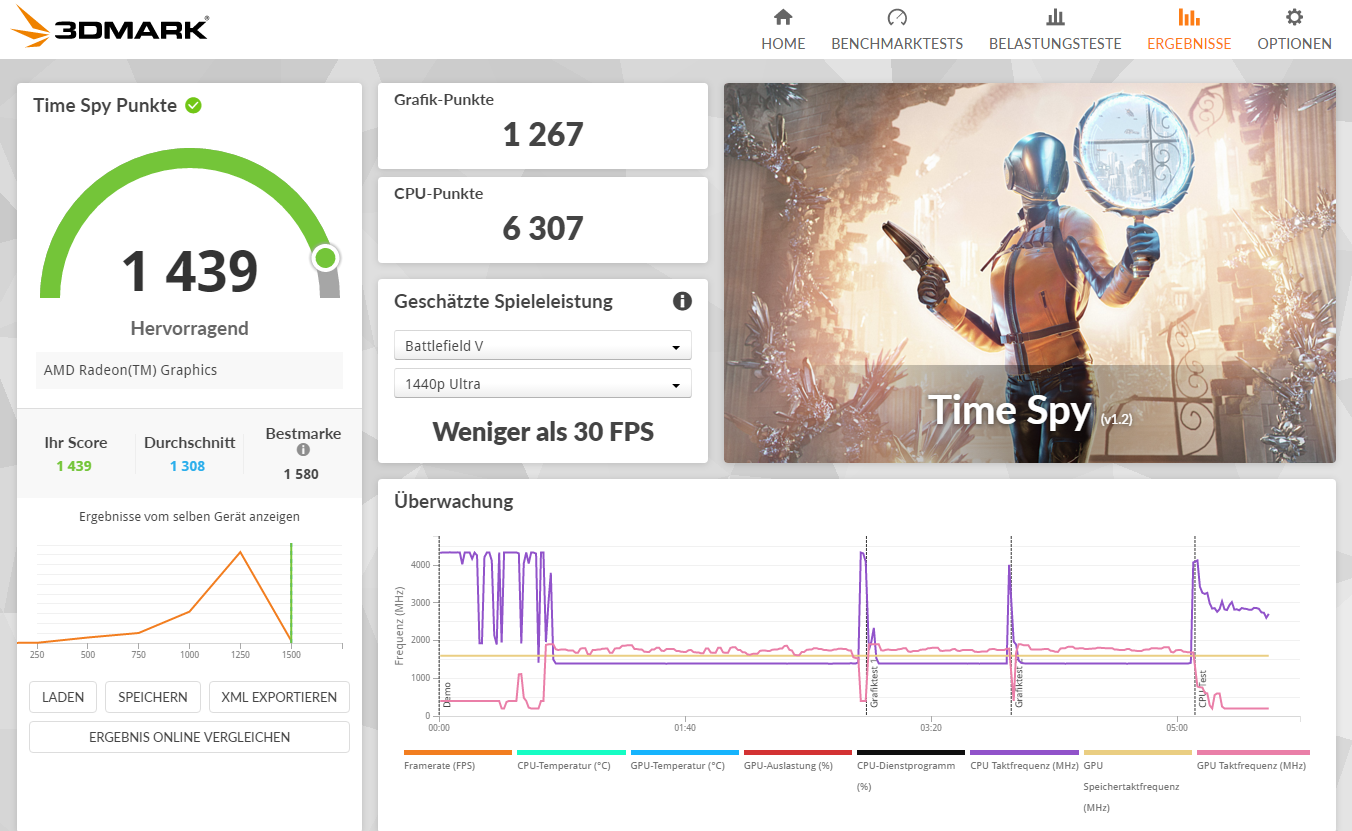
Task: Toggle the CPU-Dienstprogramm black legend swatch
Action: click(911, 752)
